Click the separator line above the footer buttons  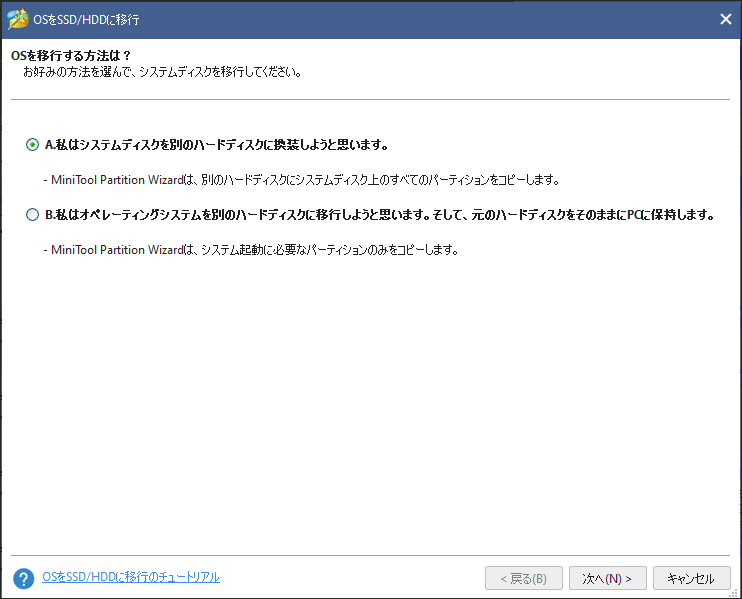point(370,555)
